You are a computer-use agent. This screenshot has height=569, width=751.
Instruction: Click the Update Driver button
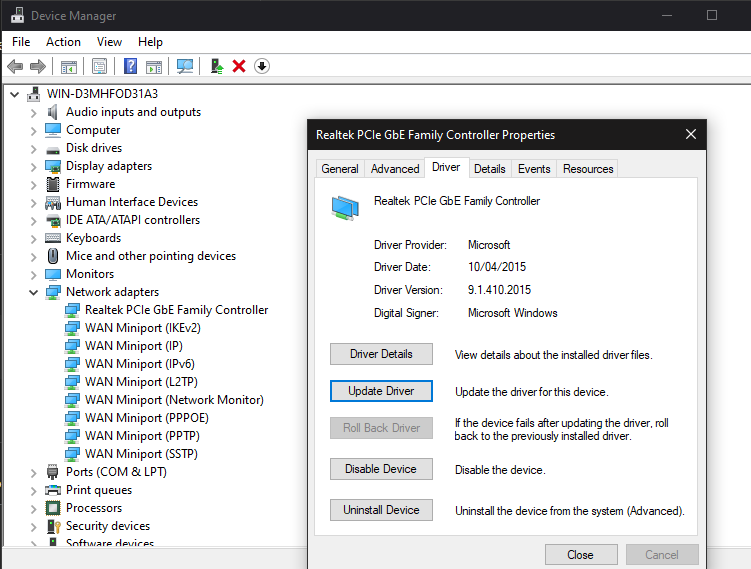click(381, 391)
